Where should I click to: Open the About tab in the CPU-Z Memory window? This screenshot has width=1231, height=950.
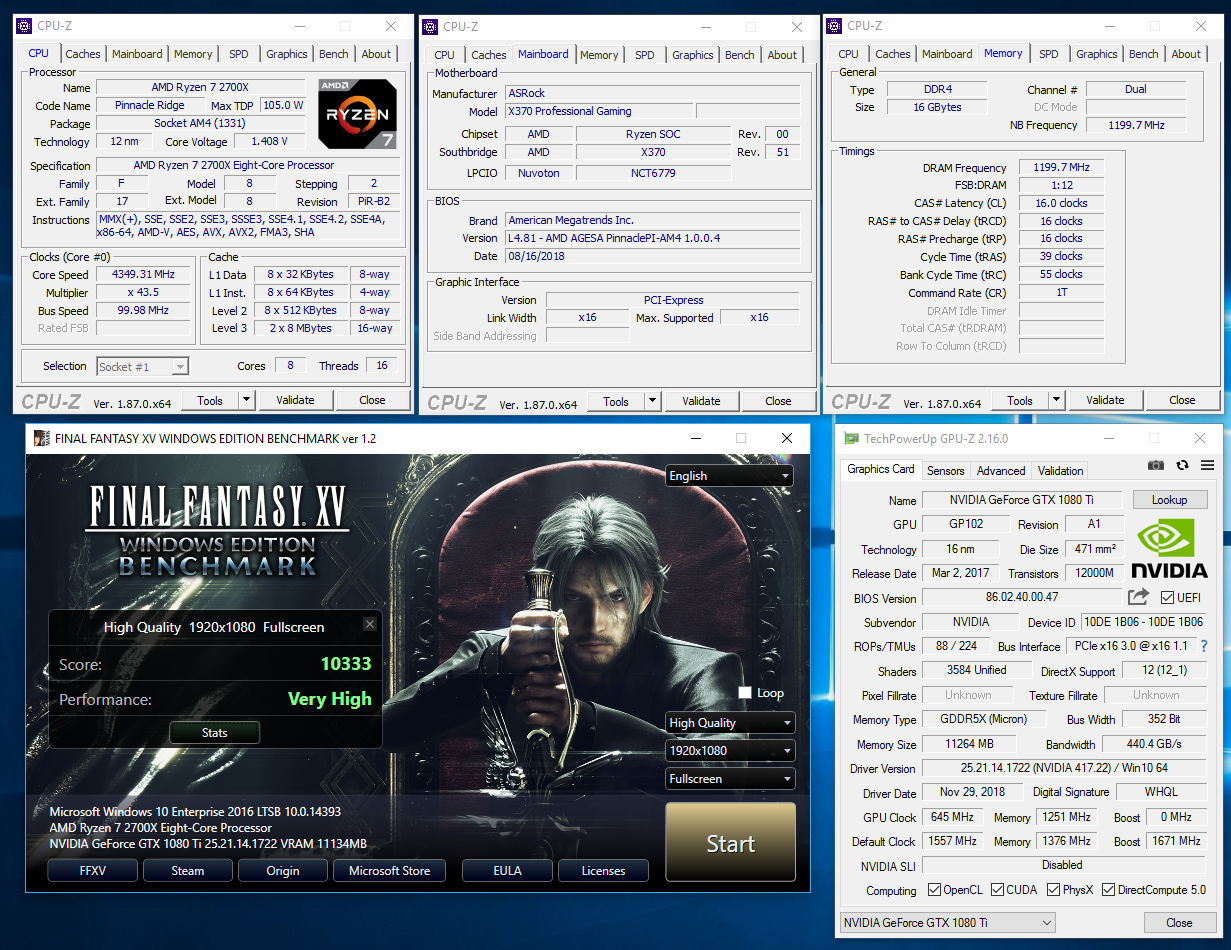(1186, 54)
